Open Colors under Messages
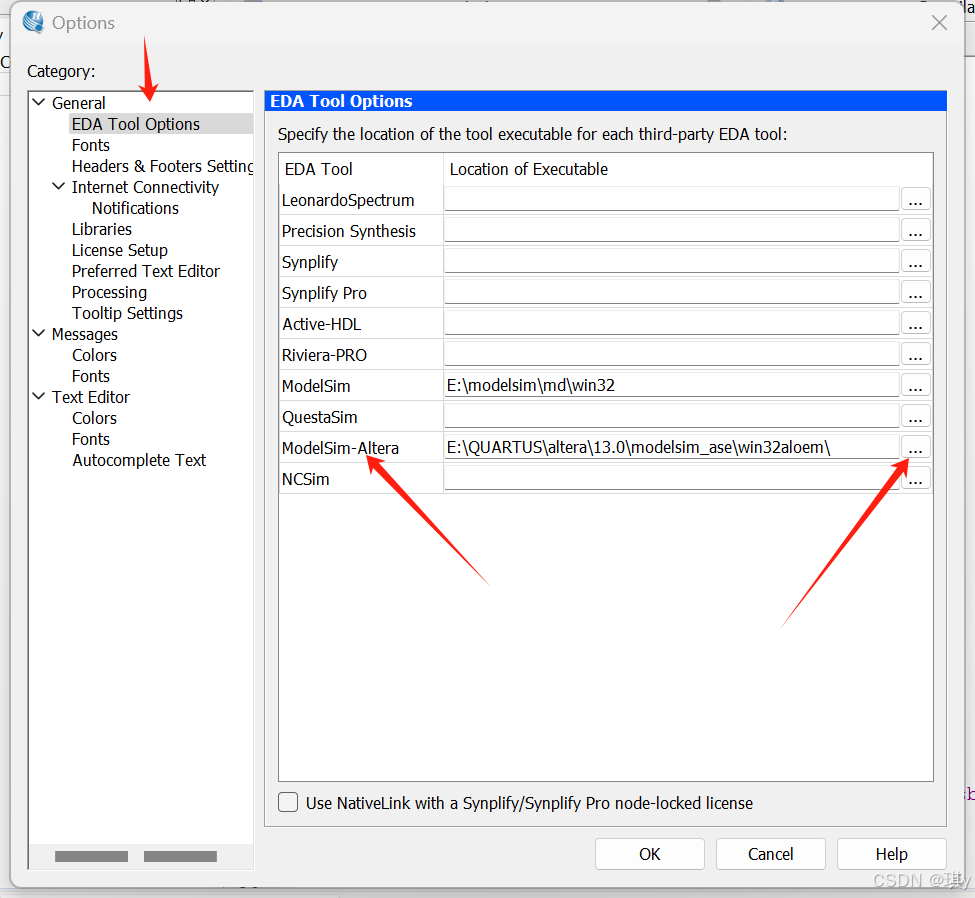975x898 pixels. point(94,355)
